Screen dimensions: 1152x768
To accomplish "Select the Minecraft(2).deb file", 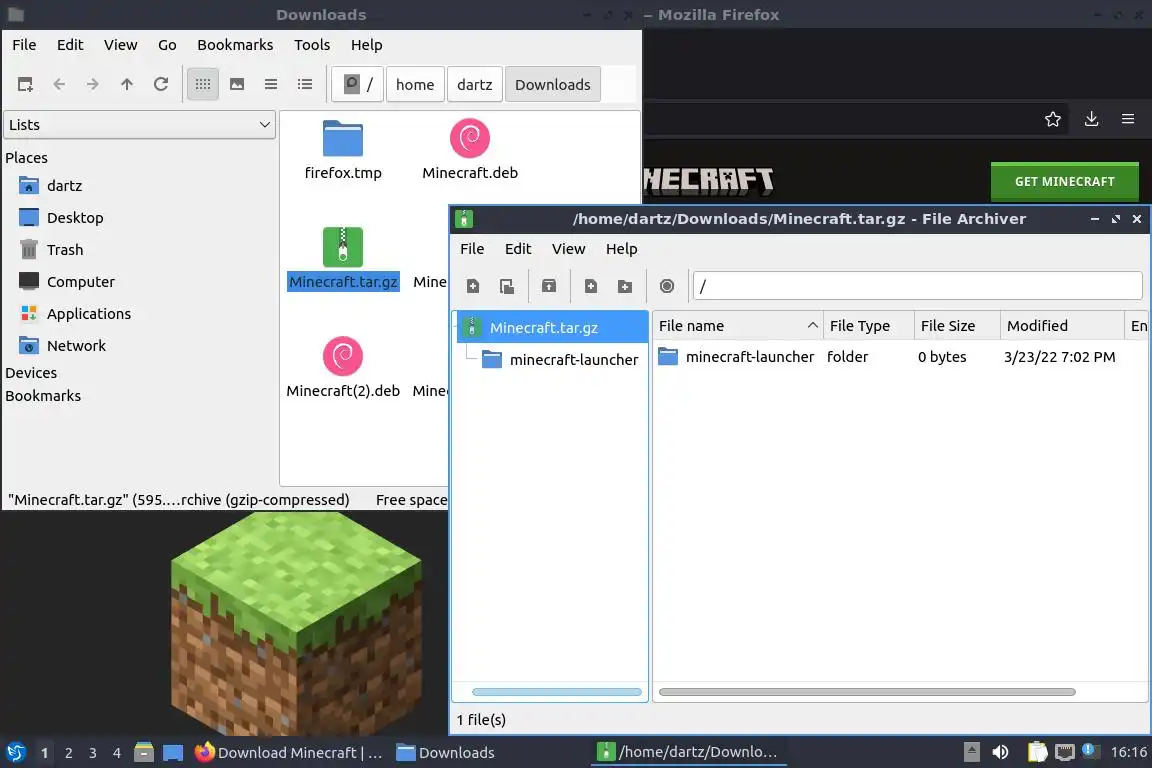I will pyautogui.click(x=343, y=367).
